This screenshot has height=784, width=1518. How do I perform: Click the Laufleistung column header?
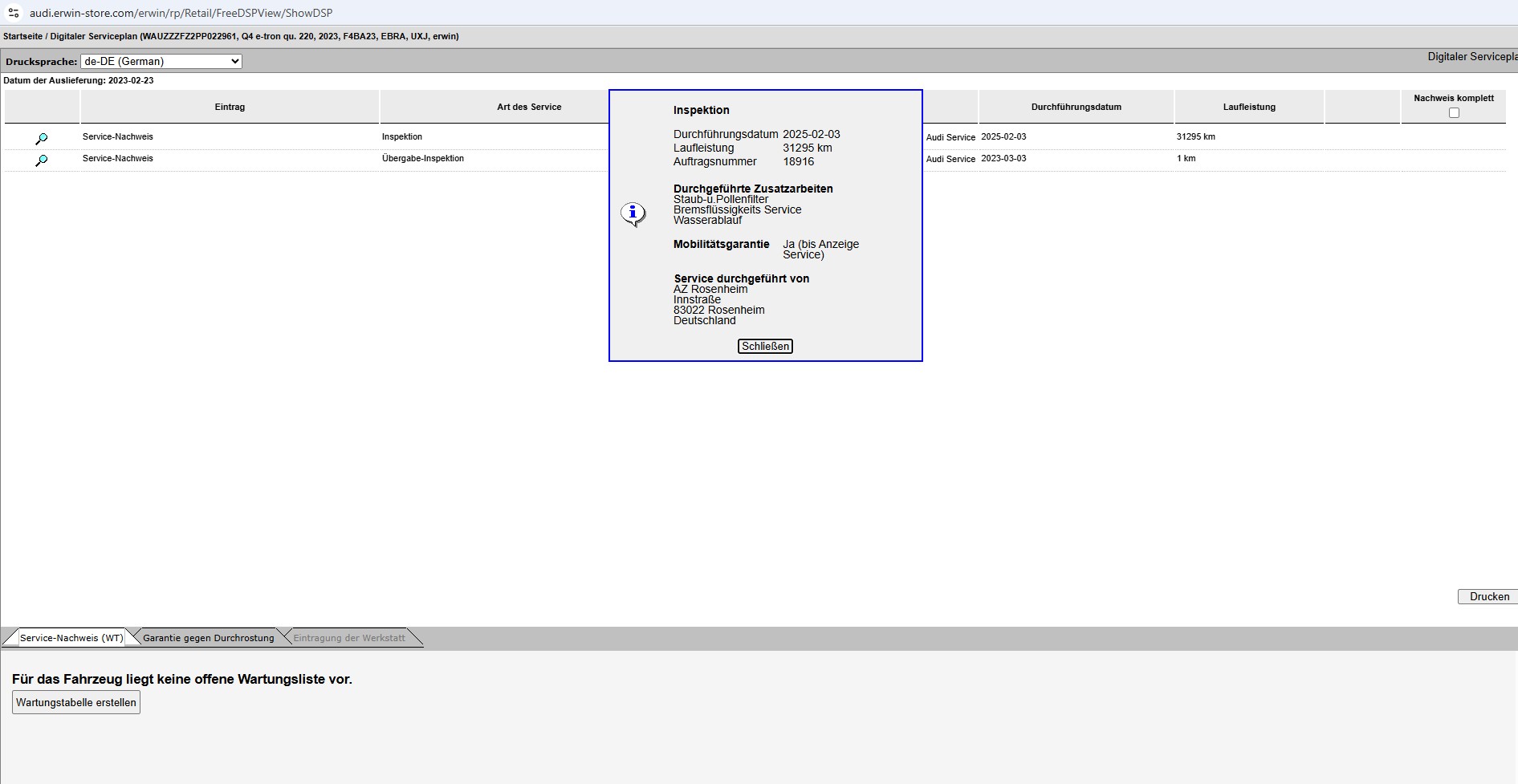click(x=1249, y=107)
